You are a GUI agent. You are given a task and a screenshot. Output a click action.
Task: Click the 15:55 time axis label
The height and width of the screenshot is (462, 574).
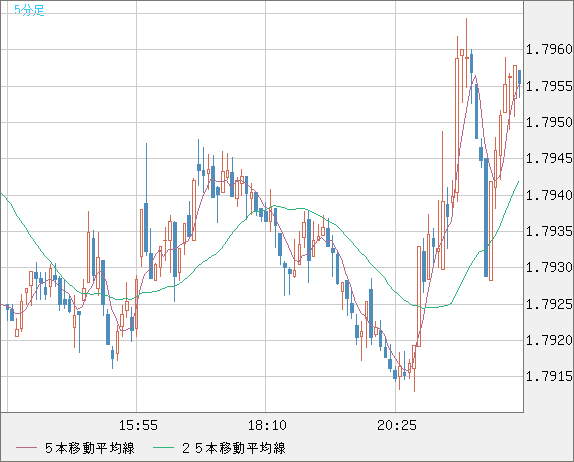138,425
